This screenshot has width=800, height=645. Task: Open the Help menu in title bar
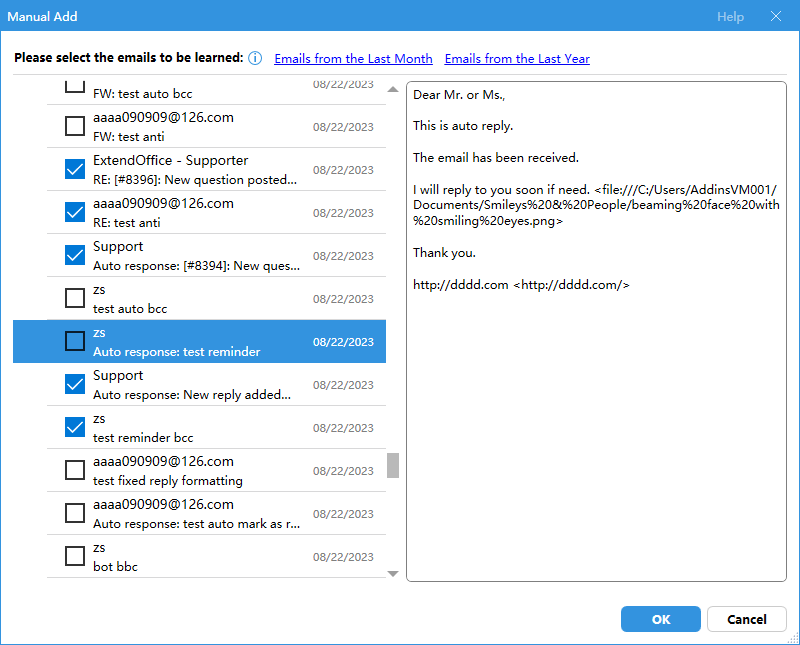(730, 17)
